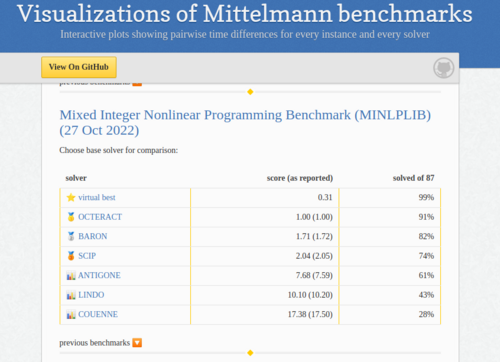Click the bar chart icon beside LINDO
This screenshot has width=500, height=362.
[71, 295]
